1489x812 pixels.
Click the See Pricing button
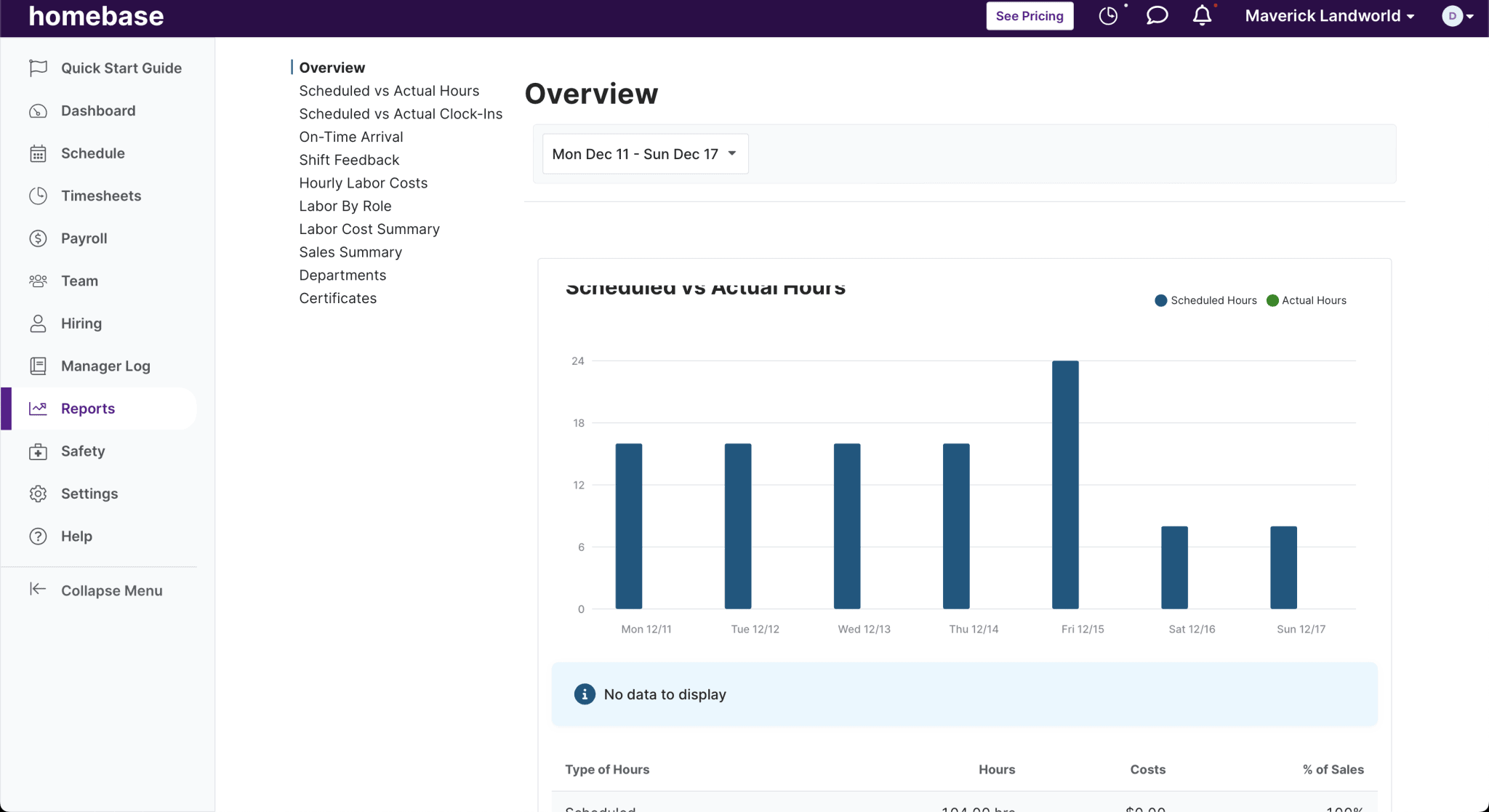click(x=1030, y=15)
